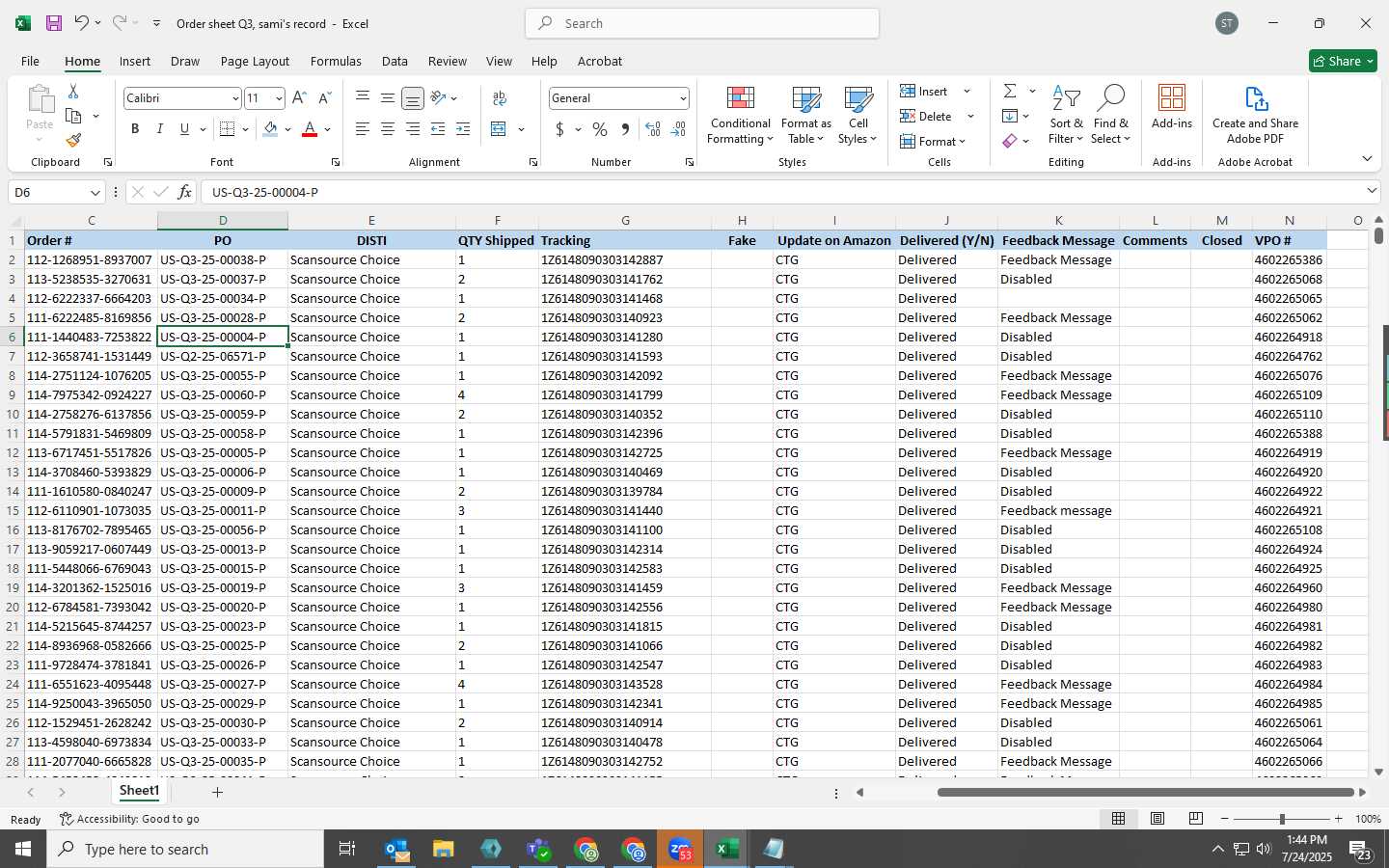Open the font name dropdown
The image size is (1389, 868).
(234, 98)
